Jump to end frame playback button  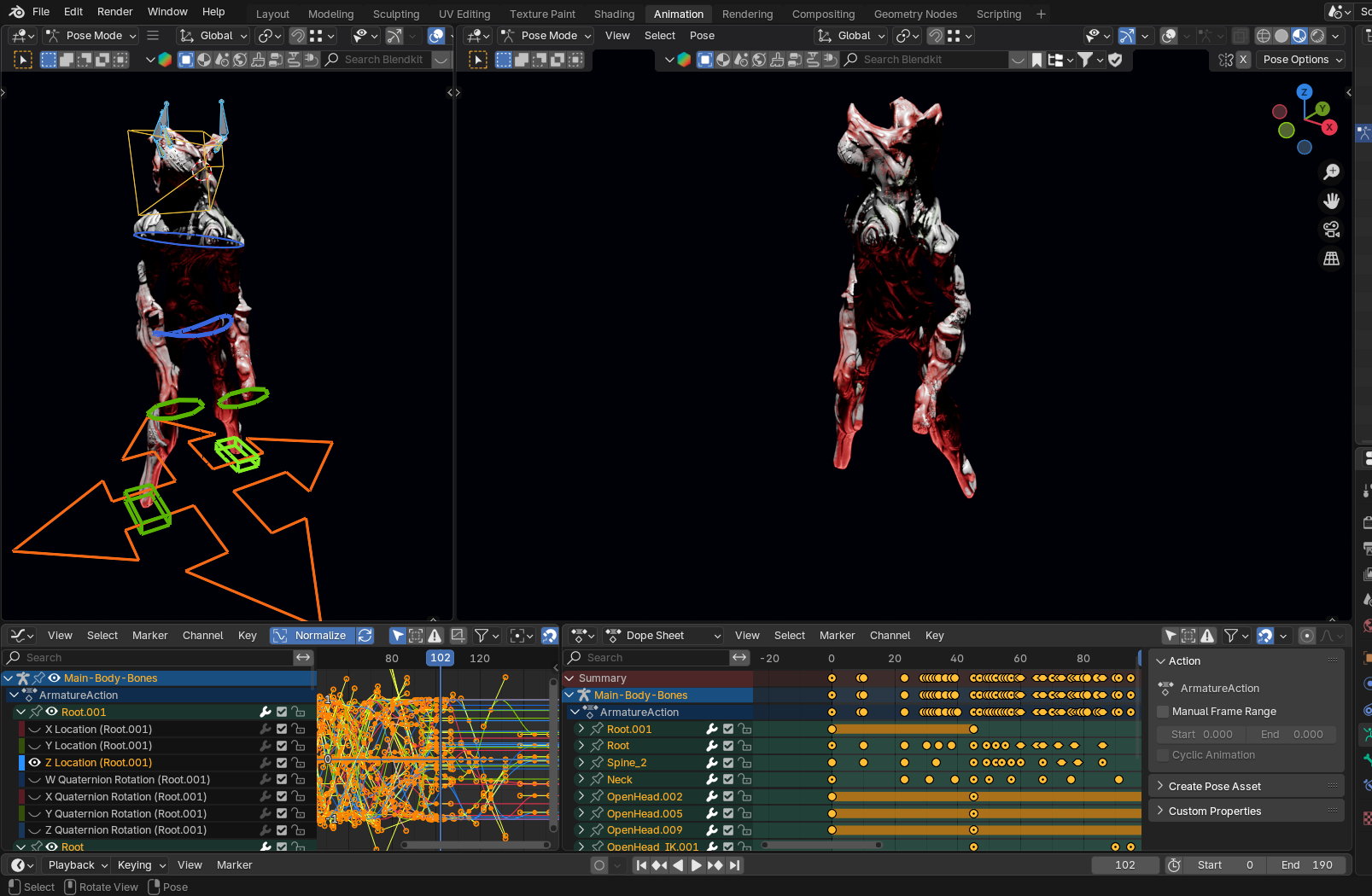[x=734, y=865]
